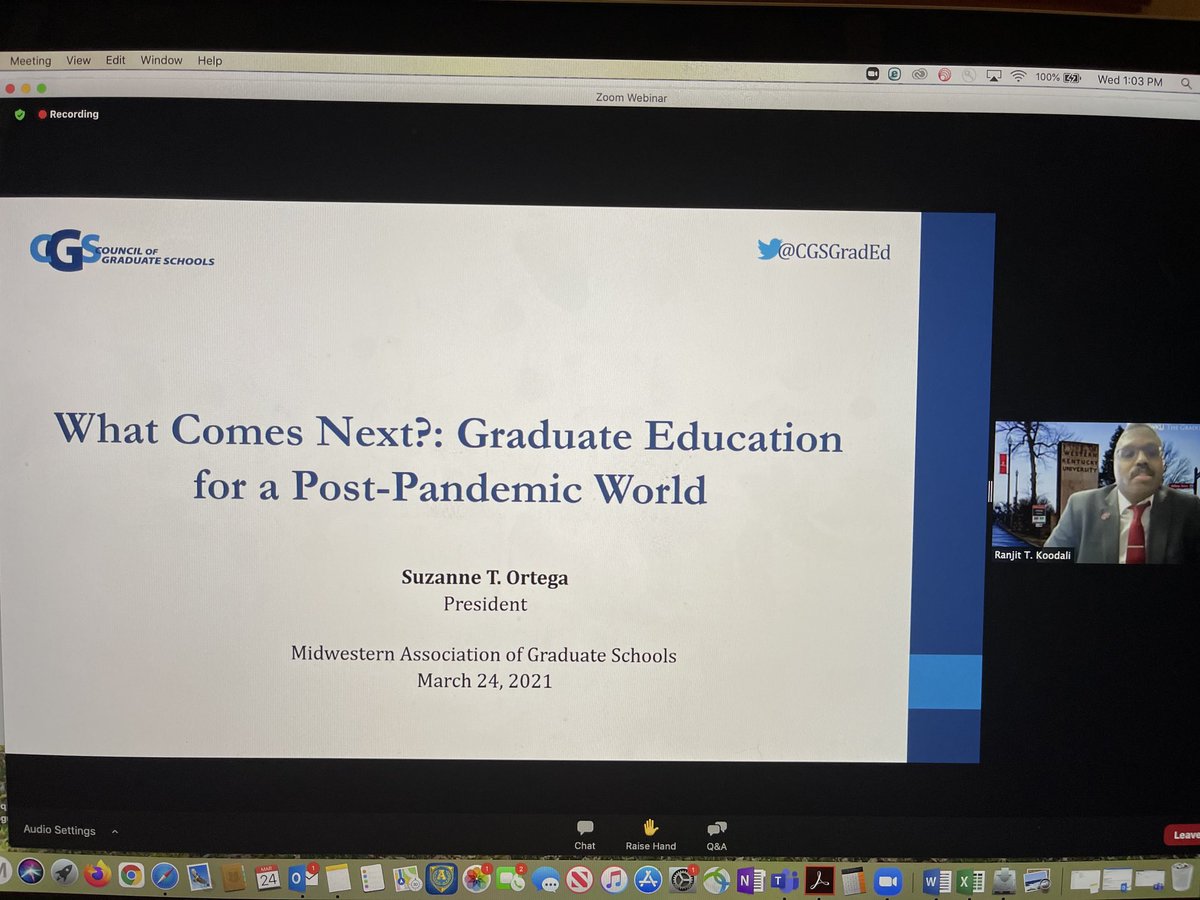Open the Chat panel in Zoom
Image resolution: width=1200 pixels, height=900 pixels.
pyautogui.click(x=585, y=834)
